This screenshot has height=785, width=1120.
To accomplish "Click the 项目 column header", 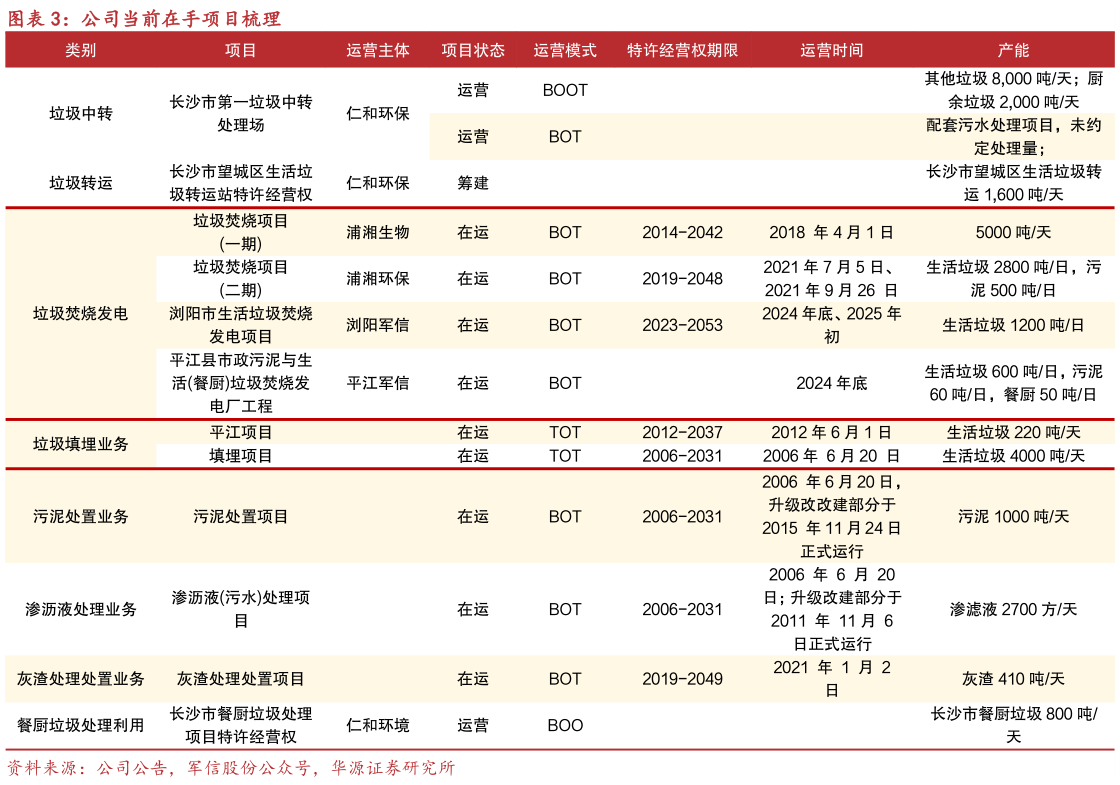I will click(x=240, y=50).
